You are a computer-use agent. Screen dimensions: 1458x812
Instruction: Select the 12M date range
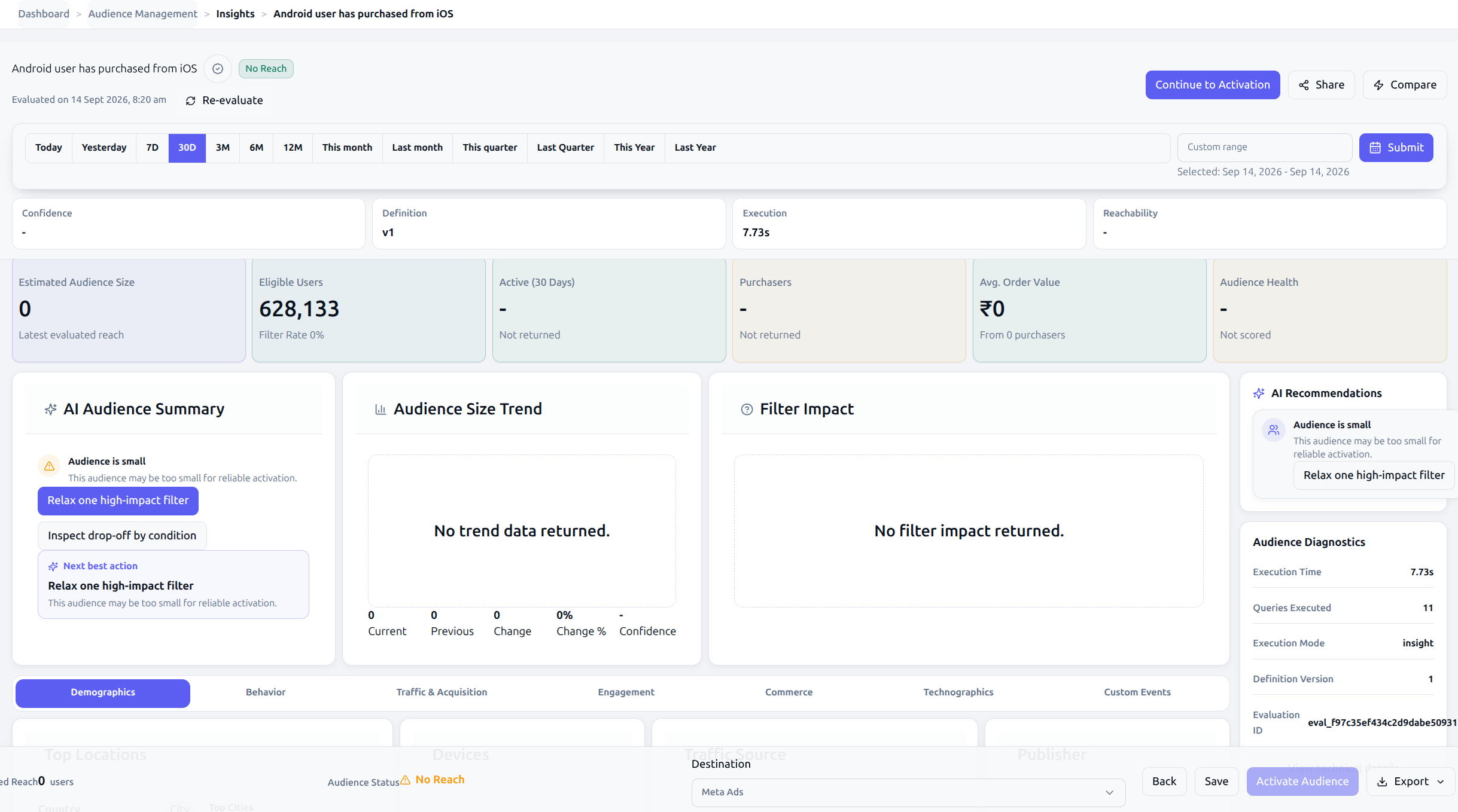[x=293, y=148]
